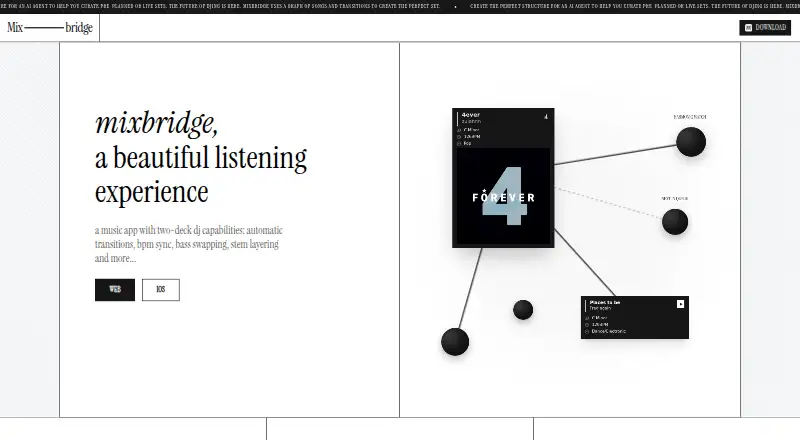Click the "Places to be" card title

[605, 302]
